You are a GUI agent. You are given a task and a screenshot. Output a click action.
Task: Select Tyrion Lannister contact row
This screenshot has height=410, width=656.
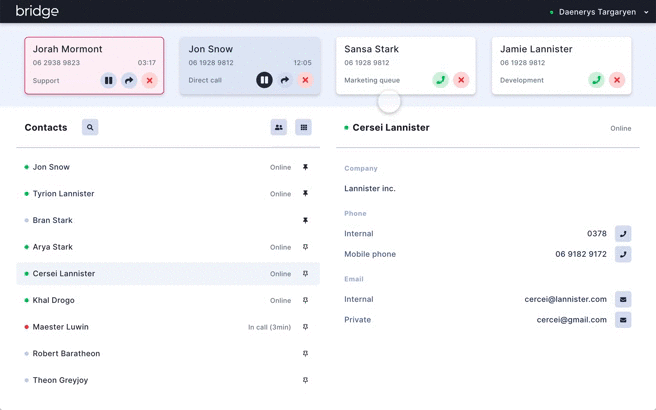point(168,194)
